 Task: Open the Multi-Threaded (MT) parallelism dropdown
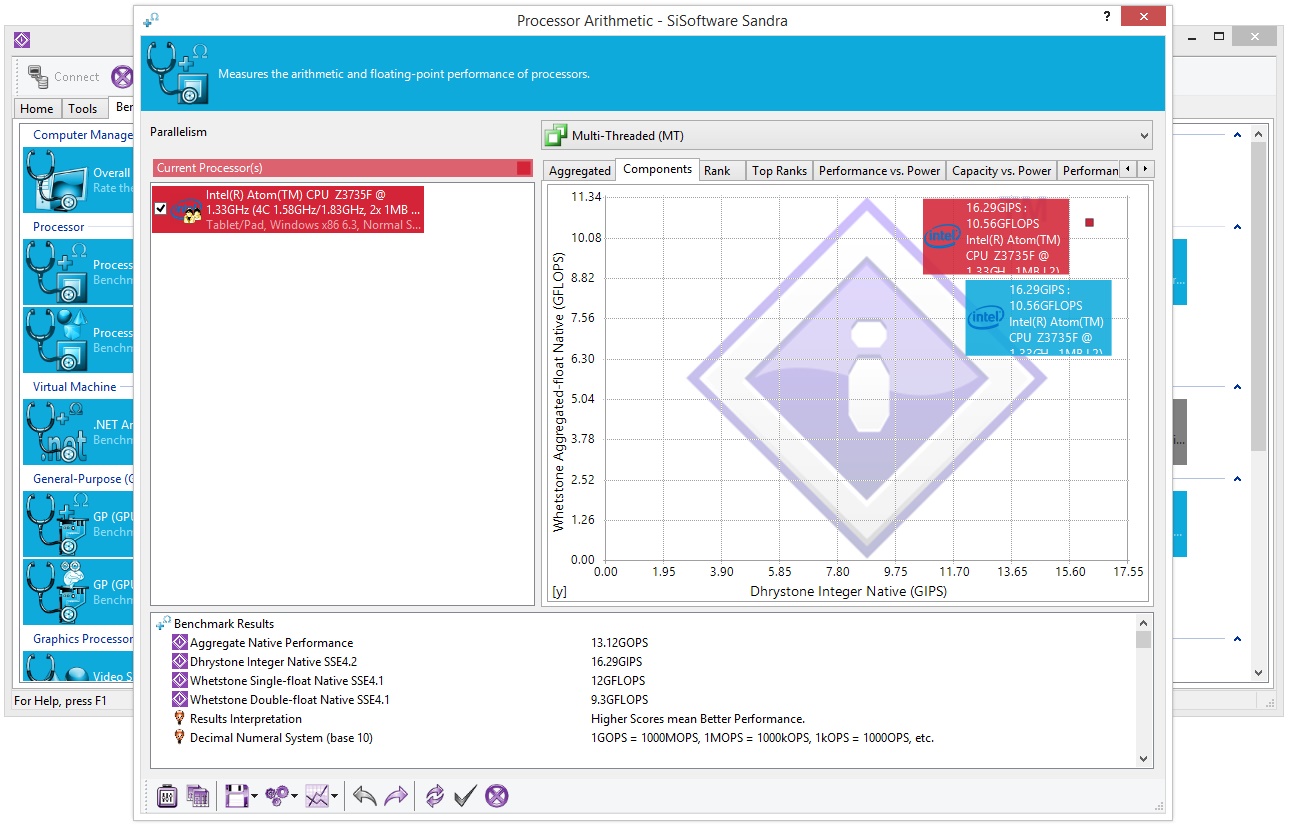[846, 135]
